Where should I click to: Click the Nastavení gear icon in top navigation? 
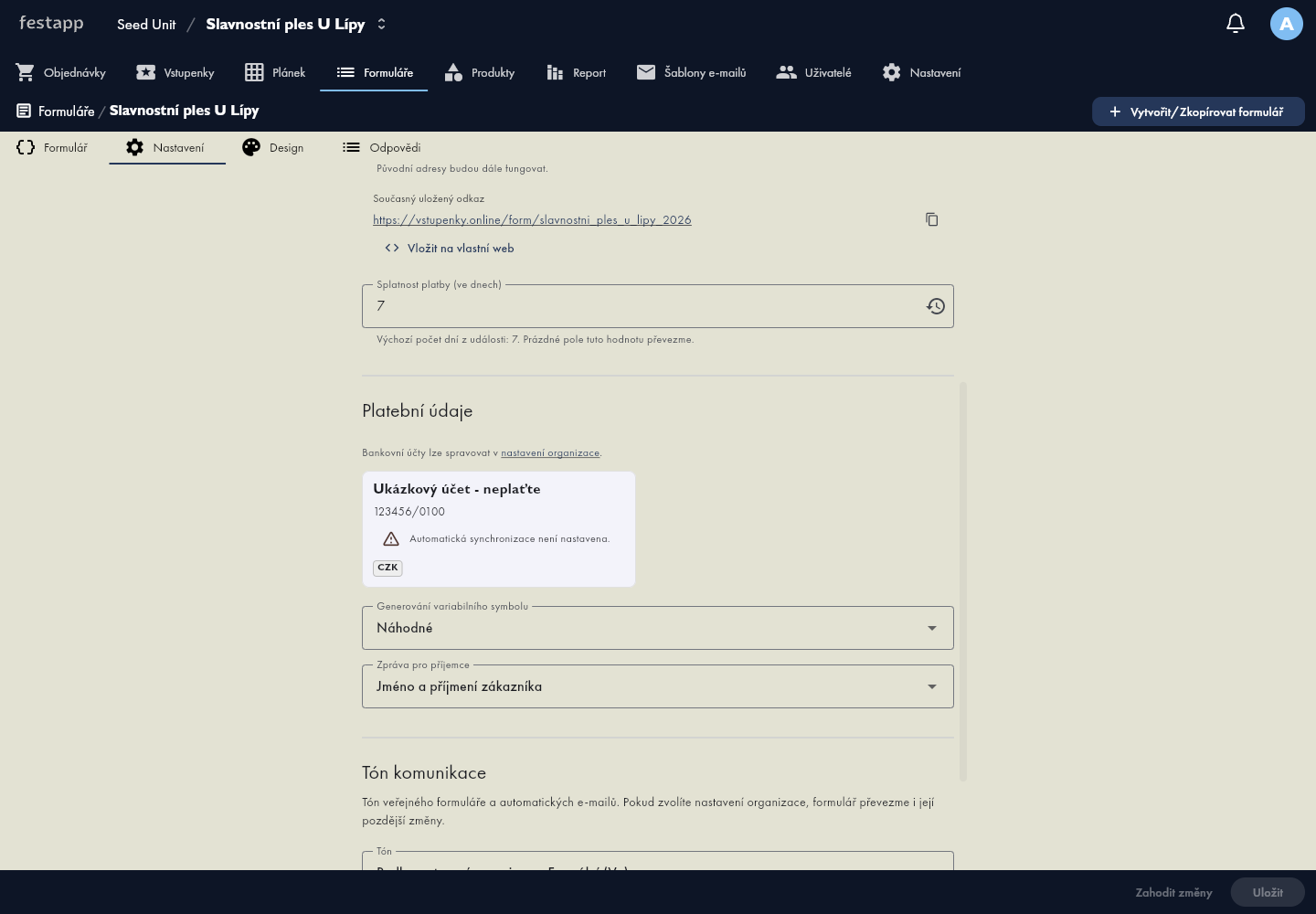[892, 72]
